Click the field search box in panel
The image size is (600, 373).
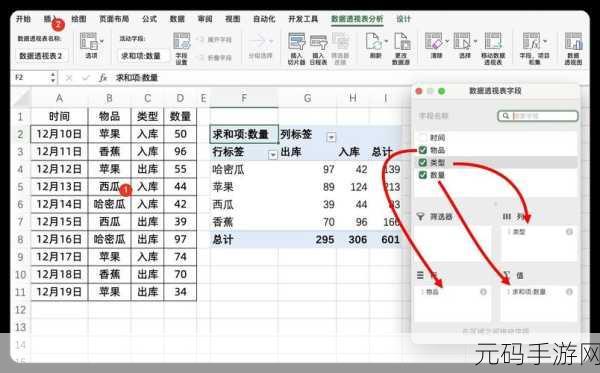point(538,116)
